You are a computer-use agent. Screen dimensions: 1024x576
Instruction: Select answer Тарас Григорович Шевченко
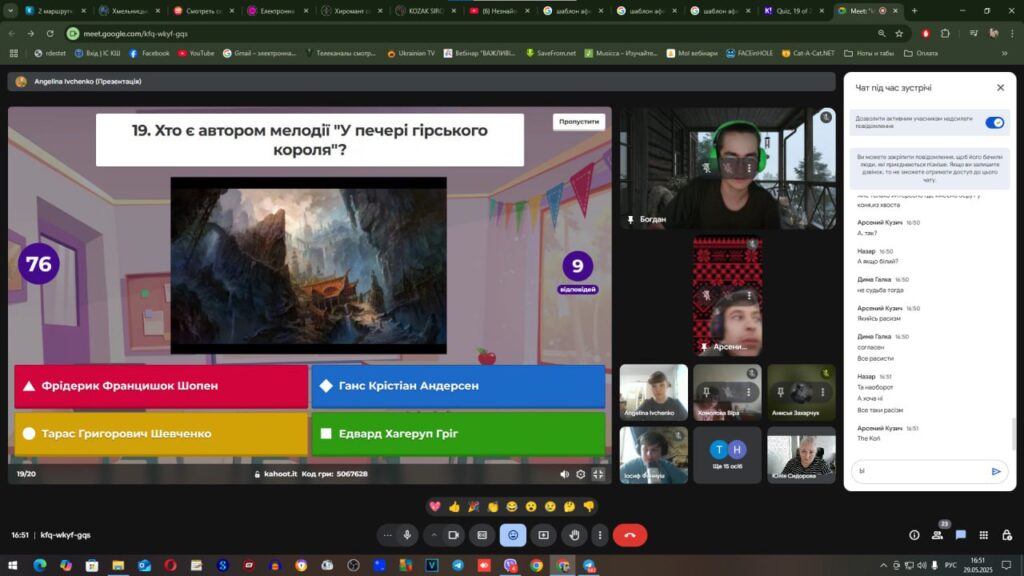click(161, 434)
